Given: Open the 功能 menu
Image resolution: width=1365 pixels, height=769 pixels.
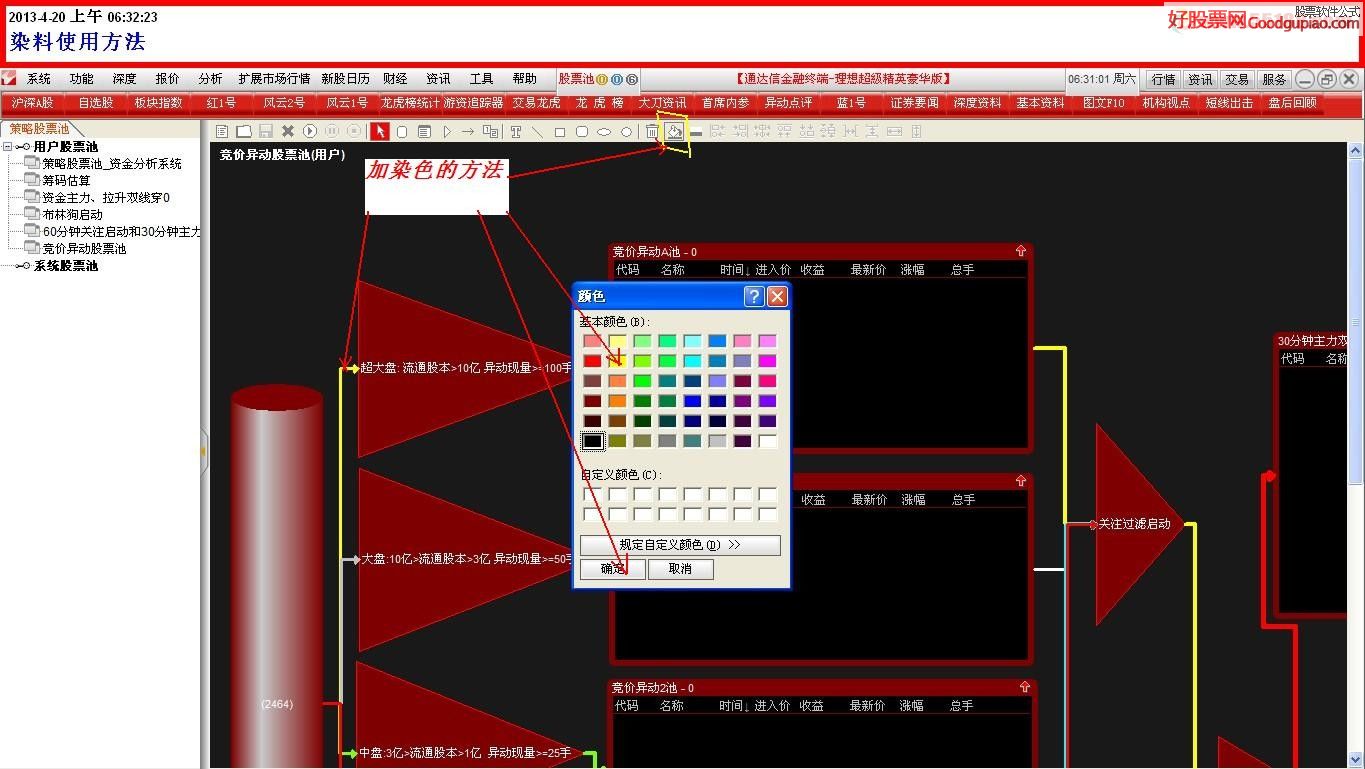Looking at the screenshot, I should coord(82,79).
